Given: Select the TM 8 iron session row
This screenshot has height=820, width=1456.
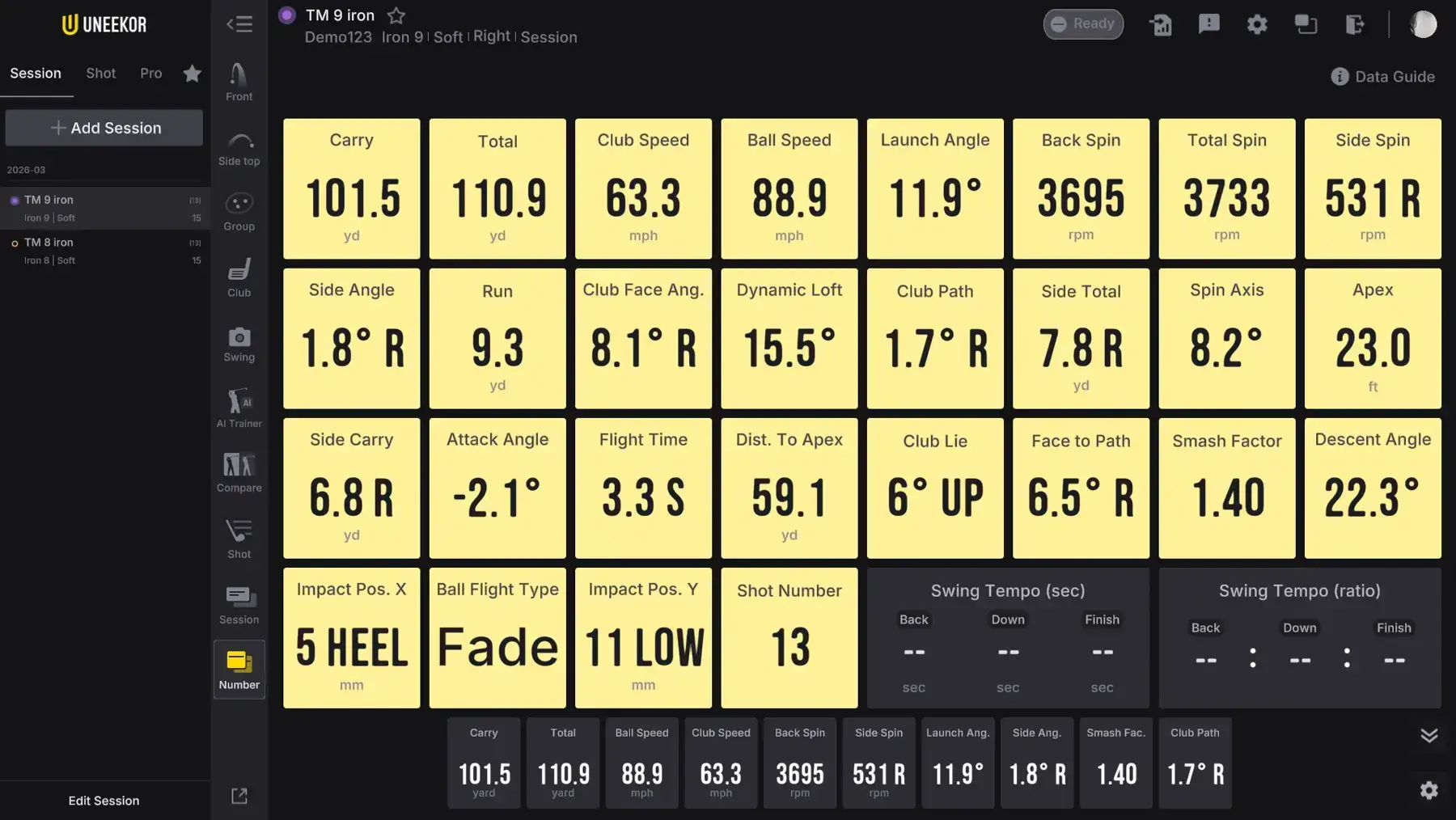Looking at the screenshot, I should click(x=105, y=251).
